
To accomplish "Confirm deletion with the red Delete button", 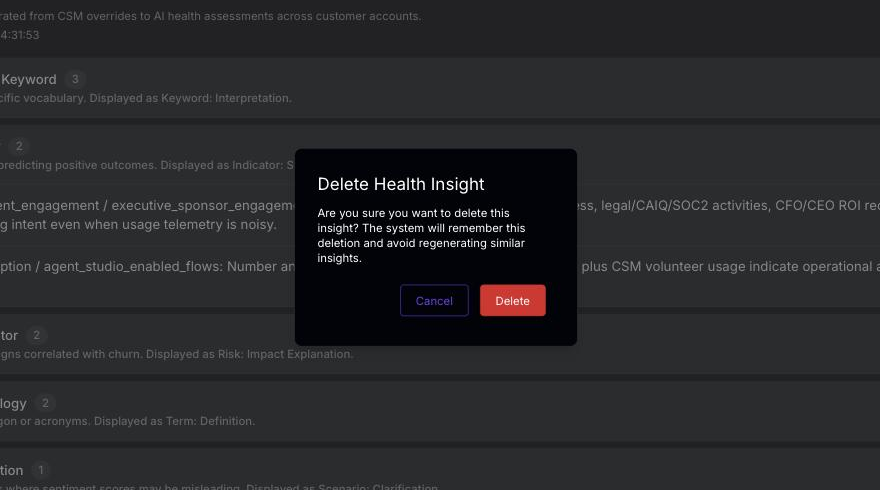I will click(x=512, y=300).
